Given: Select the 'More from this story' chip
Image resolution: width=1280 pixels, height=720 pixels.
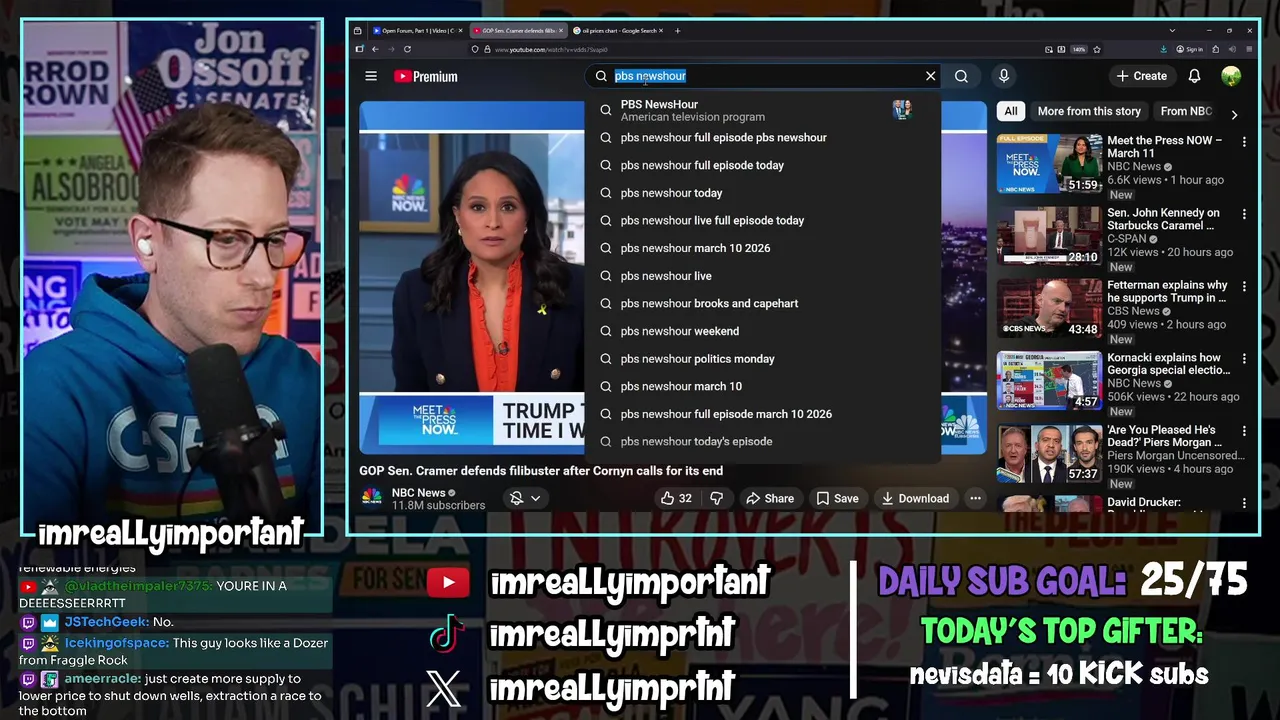Looking at the screenshot, I should point(1089,112).
